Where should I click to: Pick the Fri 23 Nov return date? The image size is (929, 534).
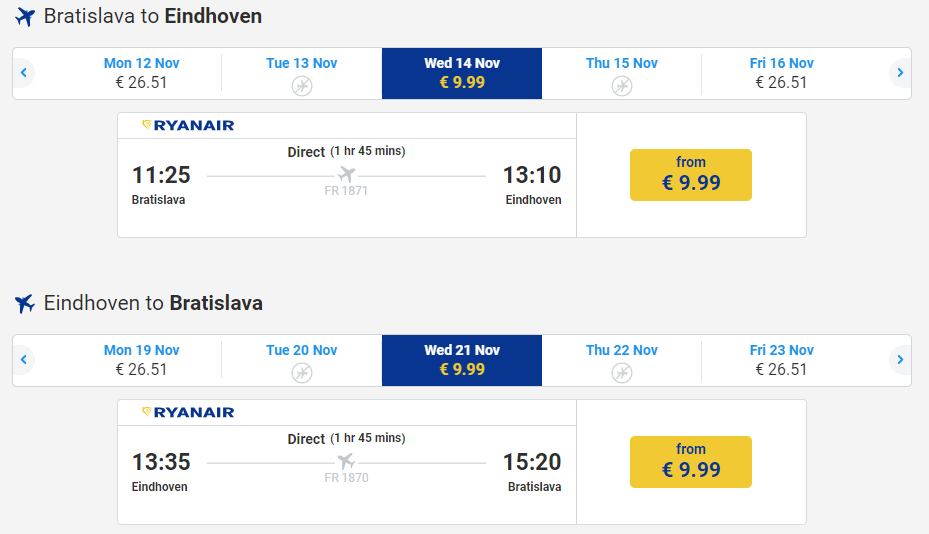[x=782, y=360]
